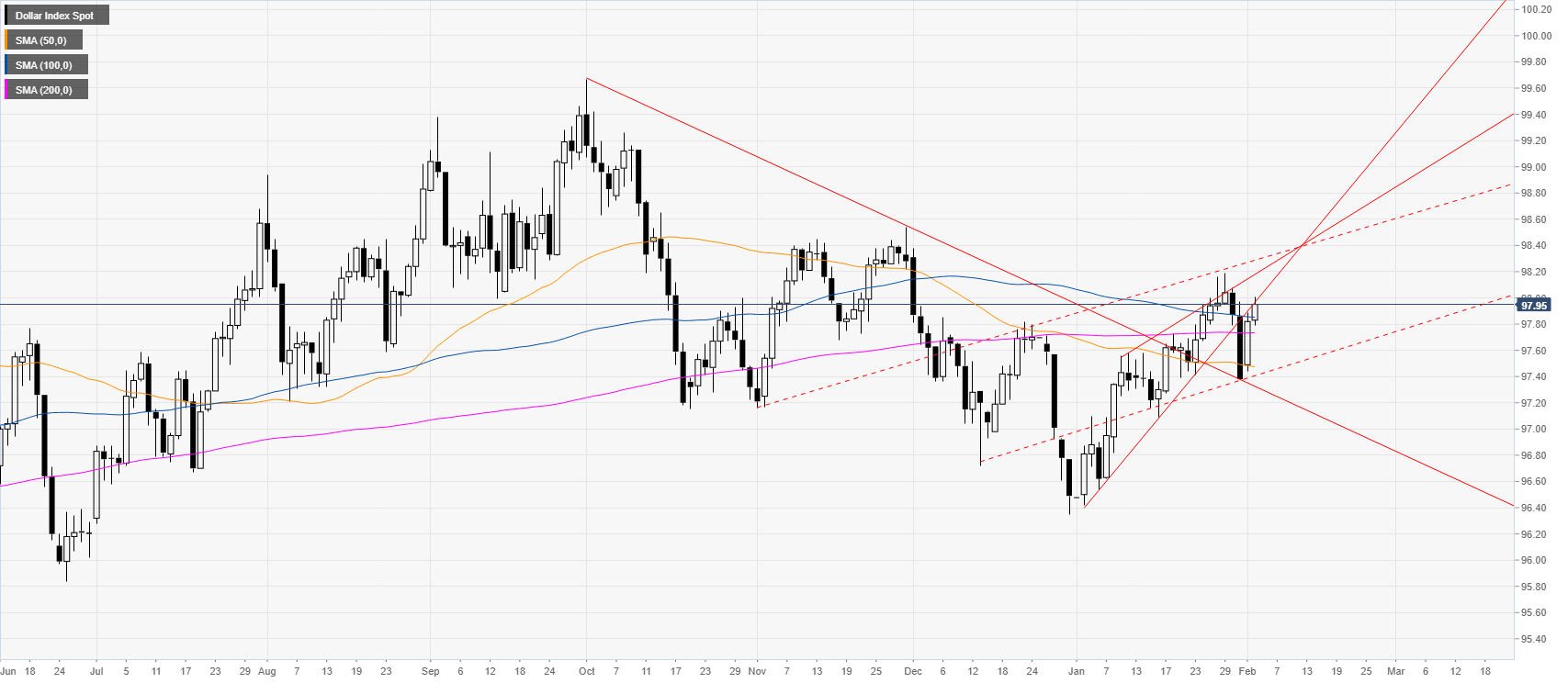The height and width of the screenshot is (683, 1568).
Task: Click the 99.60 price axis label
Action: click(1533, 88)
